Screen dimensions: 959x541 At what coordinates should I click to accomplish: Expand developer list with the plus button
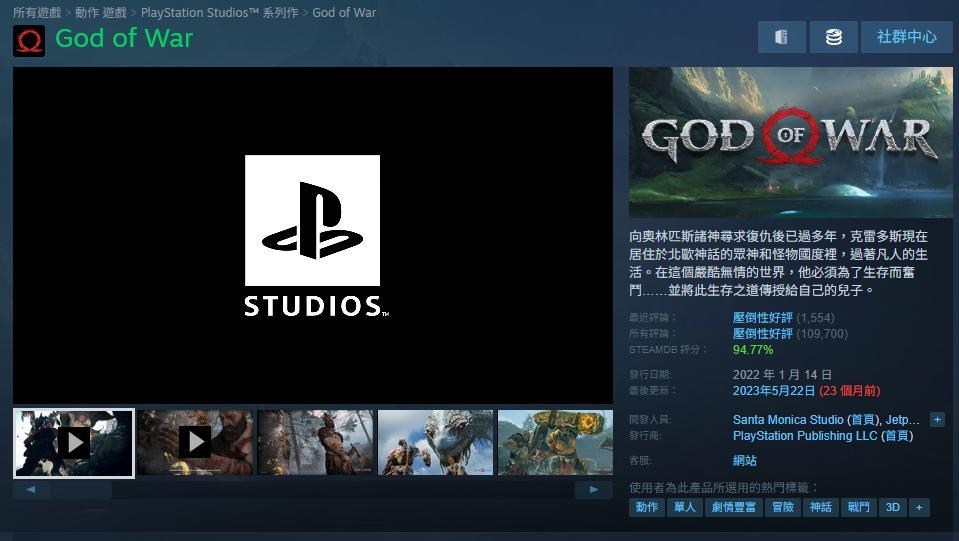tap(937, 420)
